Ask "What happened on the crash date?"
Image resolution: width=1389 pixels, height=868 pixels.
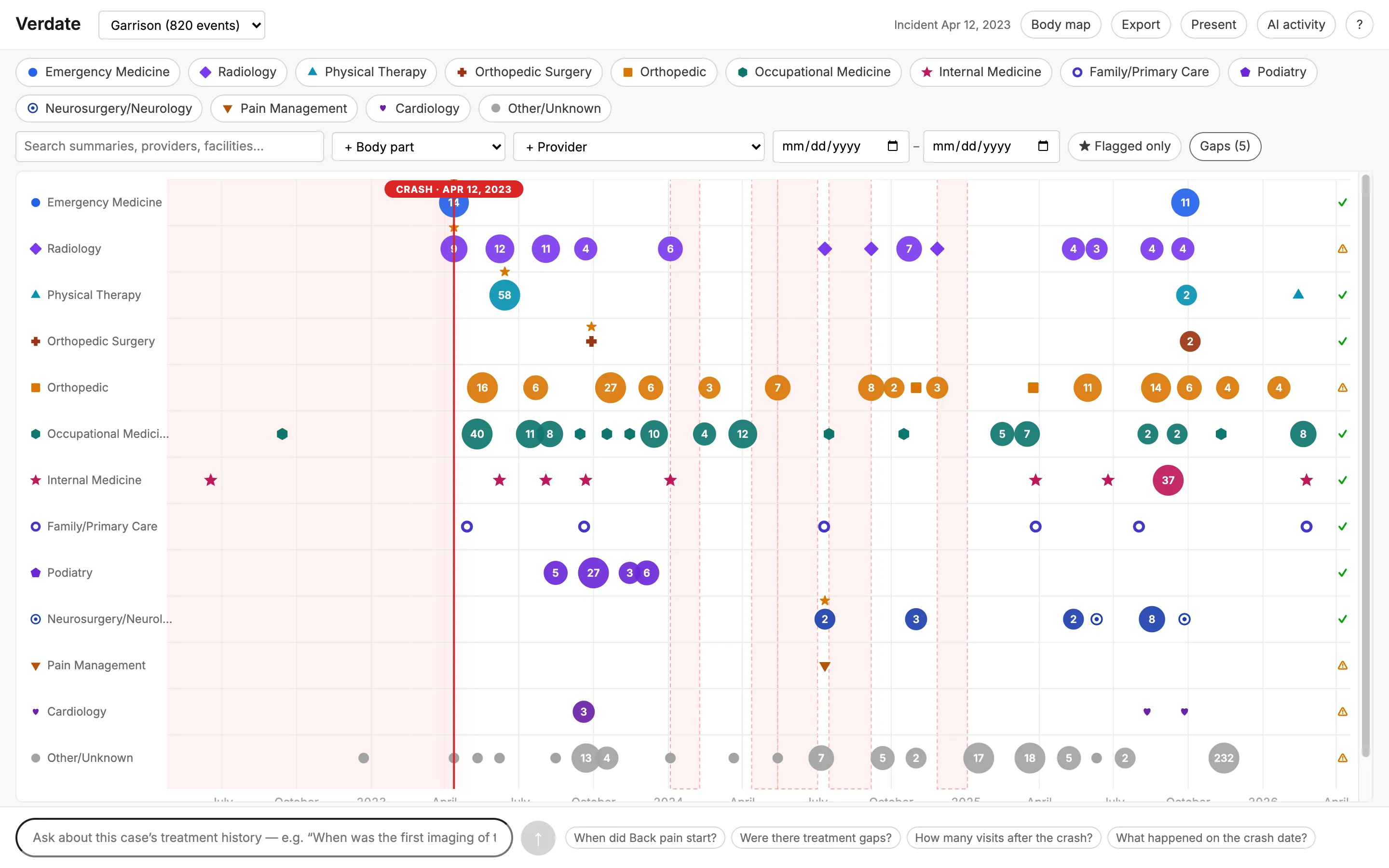pos(1211,838)
